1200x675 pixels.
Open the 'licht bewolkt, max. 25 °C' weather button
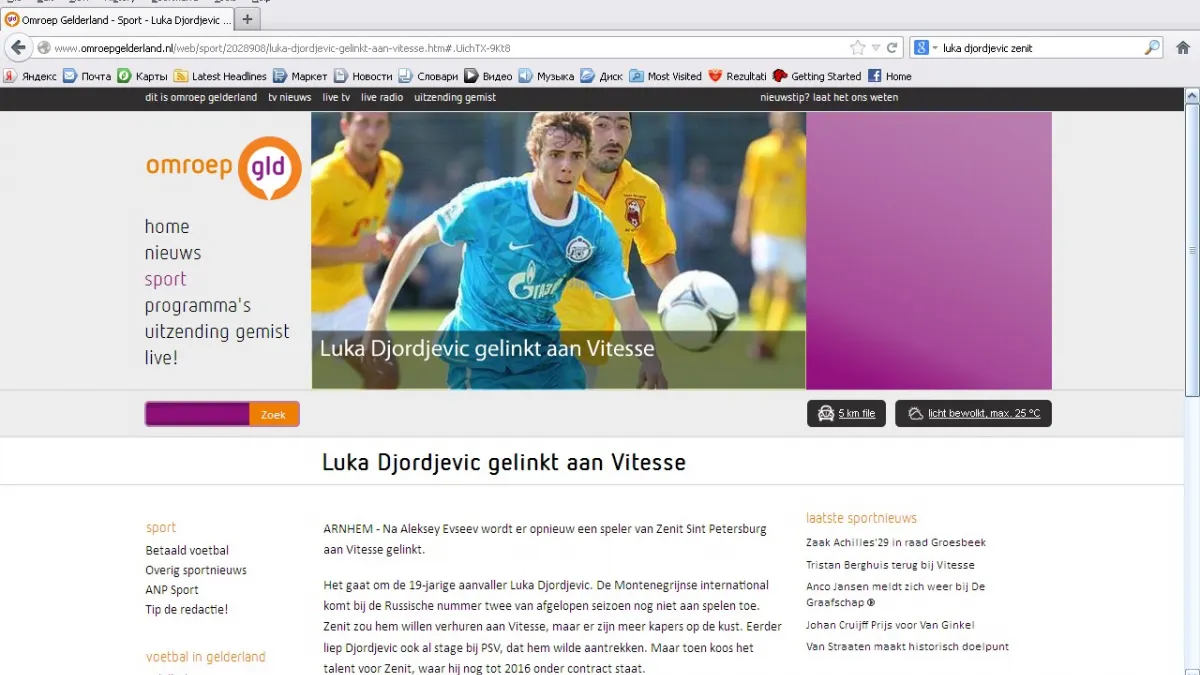pos(973,414)
